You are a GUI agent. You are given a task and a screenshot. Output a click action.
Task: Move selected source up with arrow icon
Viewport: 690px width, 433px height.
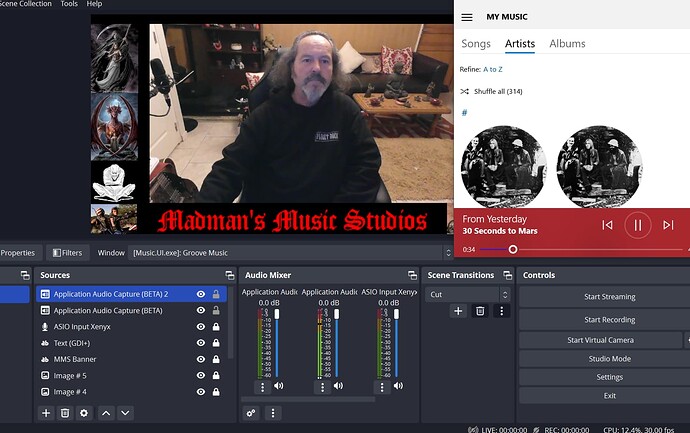click(106, 413)
